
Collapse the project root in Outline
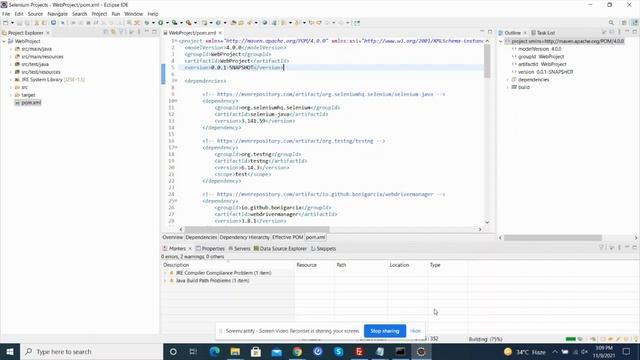tap(501, 41)
